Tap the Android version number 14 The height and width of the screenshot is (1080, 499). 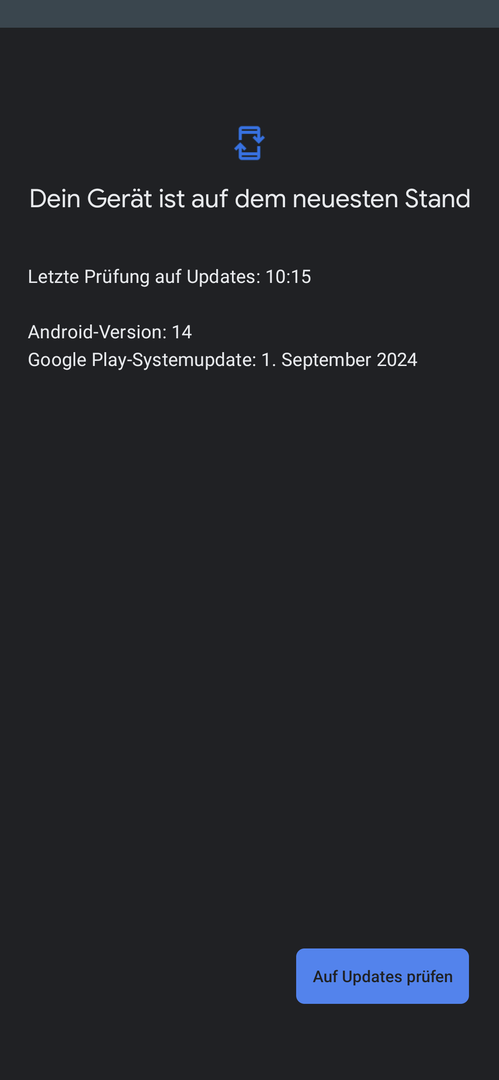(x=182, y=332)
